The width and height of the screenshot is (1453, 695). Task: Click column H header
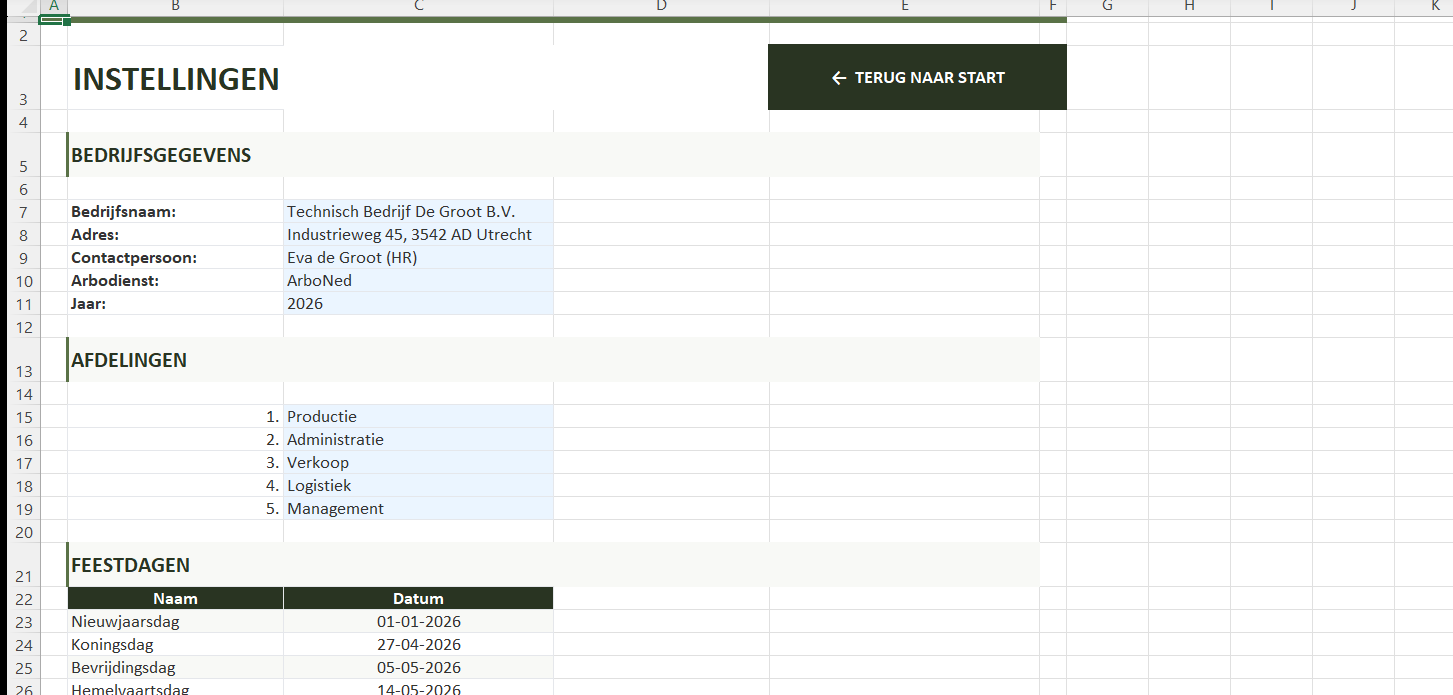pos(1189,7)
